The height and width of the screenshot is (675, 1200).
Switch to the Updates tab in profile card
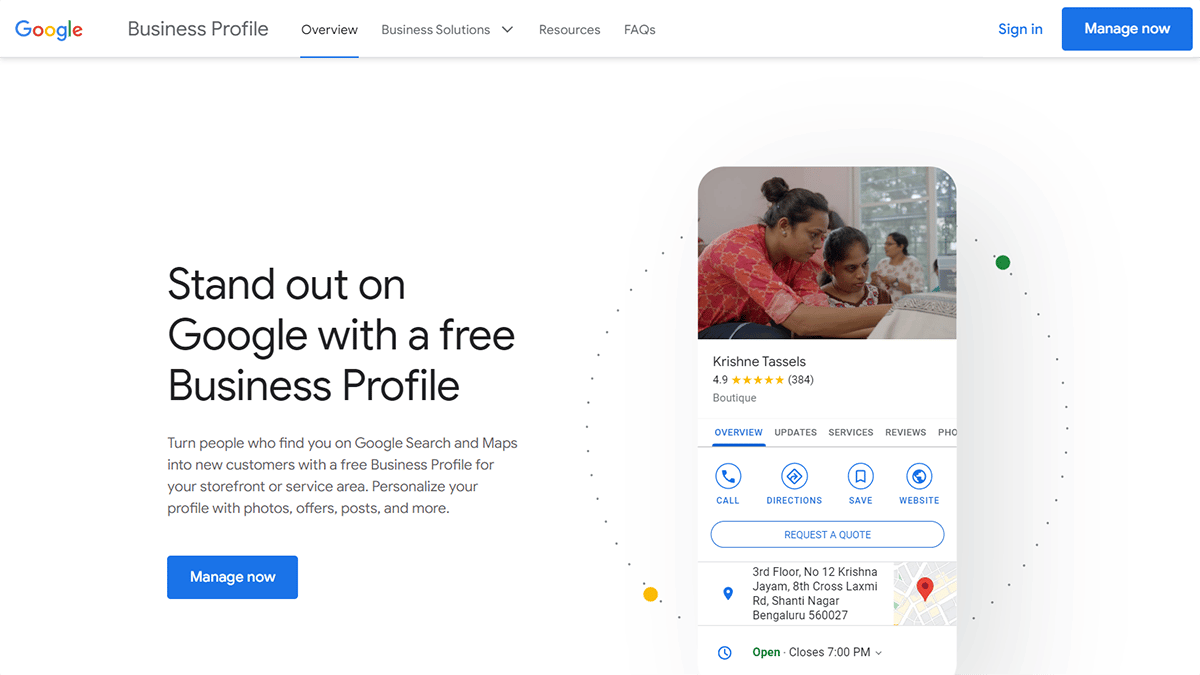(796, 433)
